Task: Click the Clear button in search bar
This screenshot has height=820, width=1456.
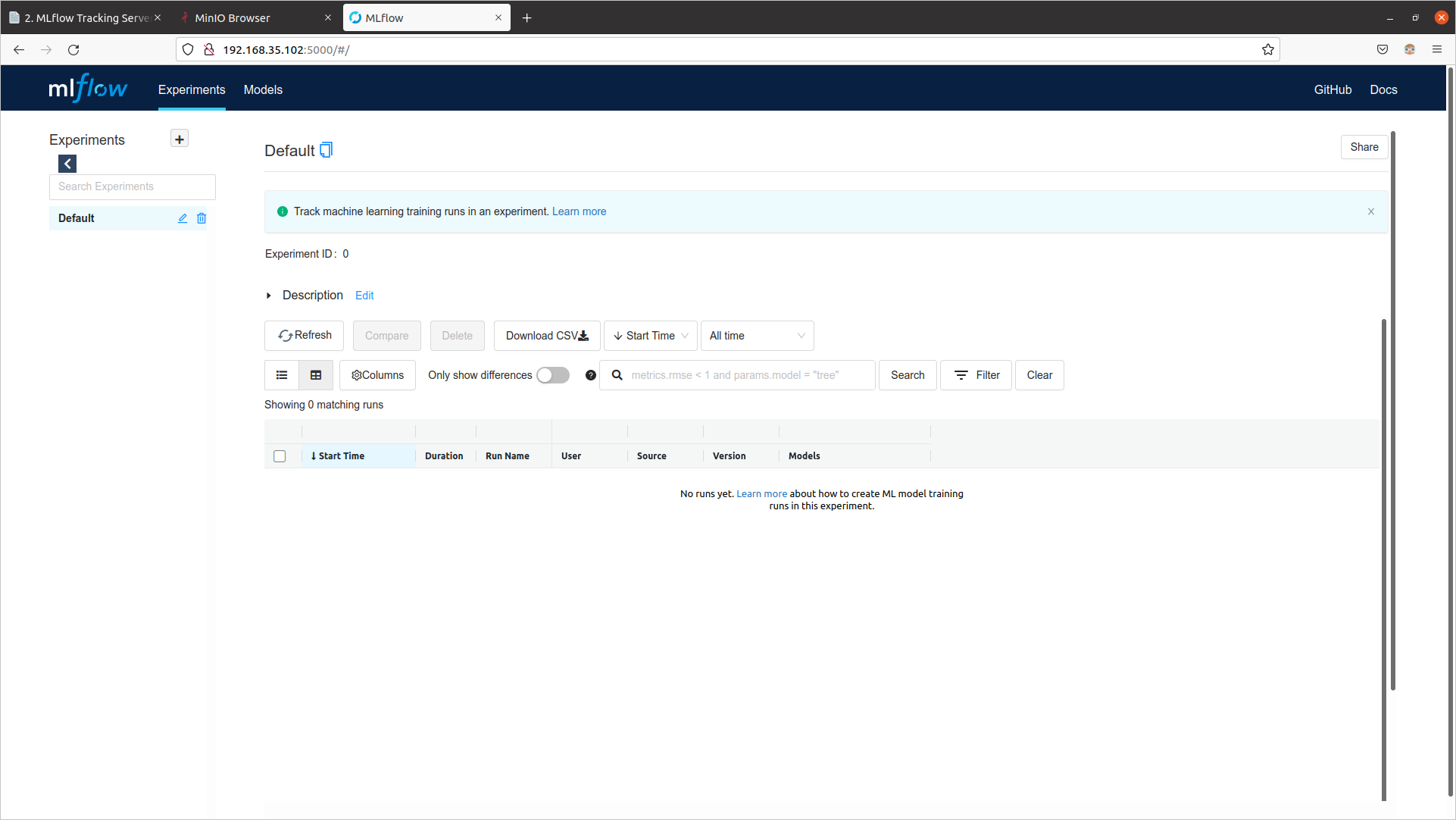Action: click(x=1039, y=375)
